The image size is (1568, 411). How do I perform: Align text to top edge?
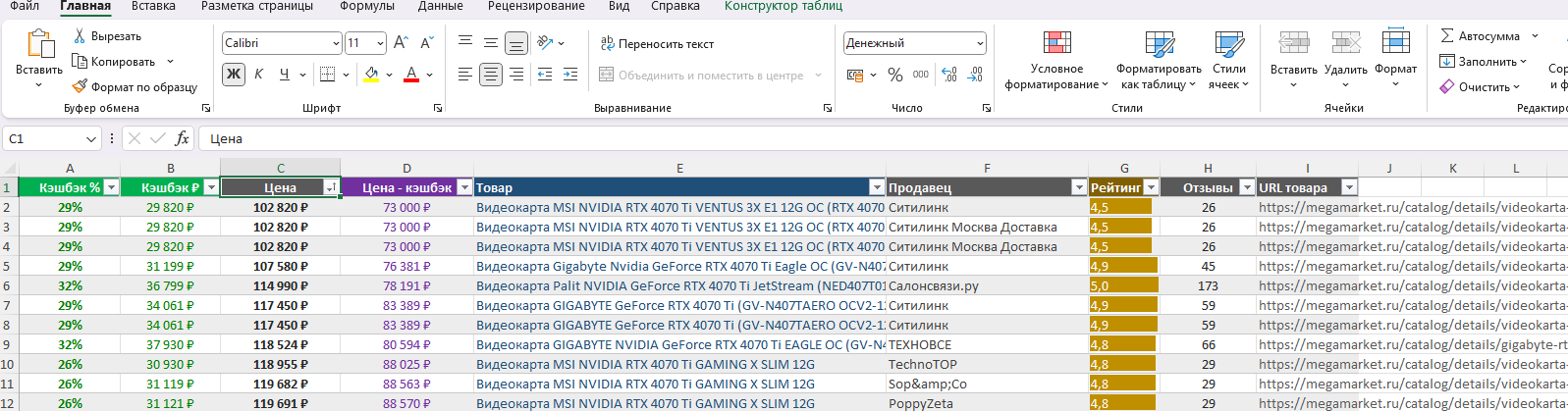[465, 43]
